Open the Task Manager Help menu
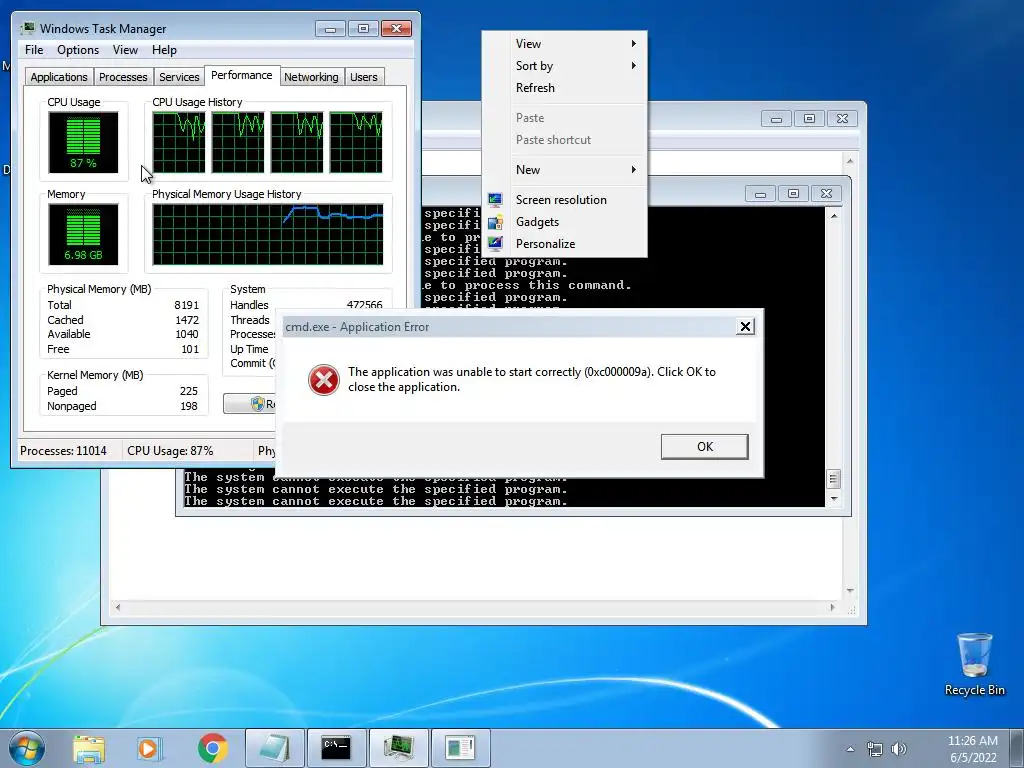The width and height of the screenshot is (1024, 768). [x=164, y=50]
